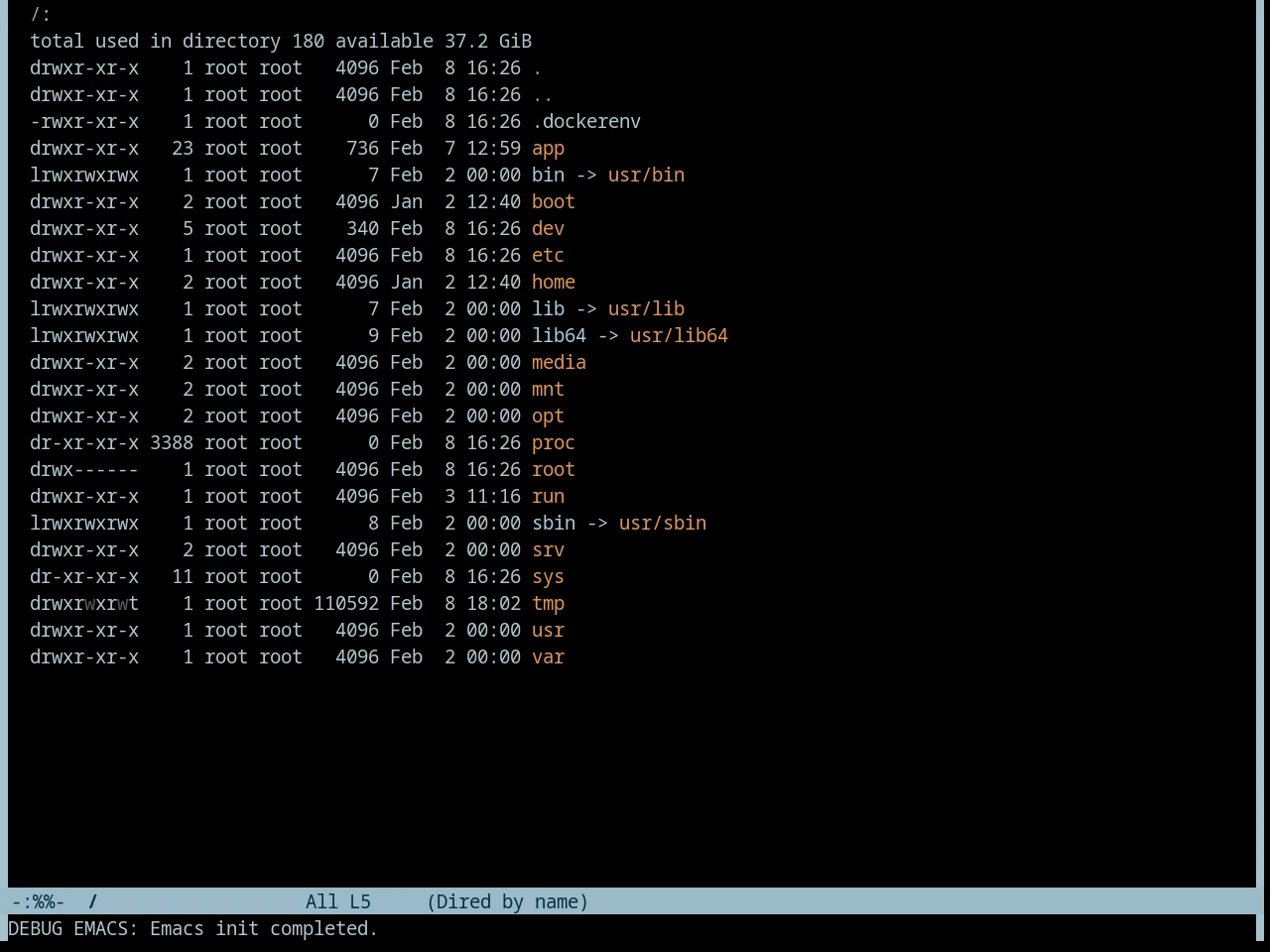
Task: Click the usr/bin symlink target
Action: [646, 176]
